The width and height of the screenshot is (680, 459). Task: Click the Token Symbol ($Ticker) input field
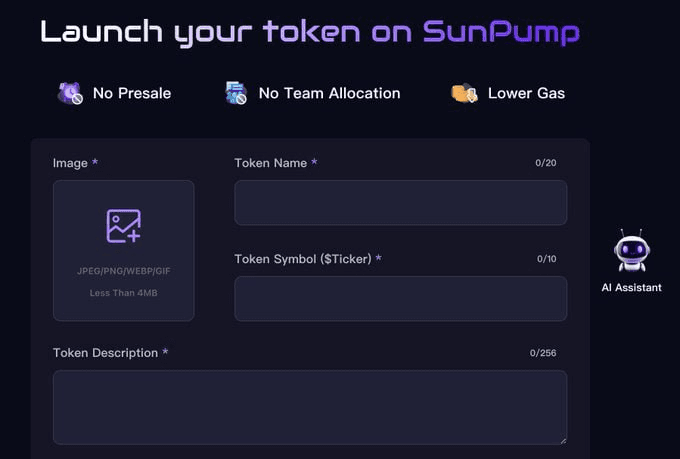click(x=401, y=299)
